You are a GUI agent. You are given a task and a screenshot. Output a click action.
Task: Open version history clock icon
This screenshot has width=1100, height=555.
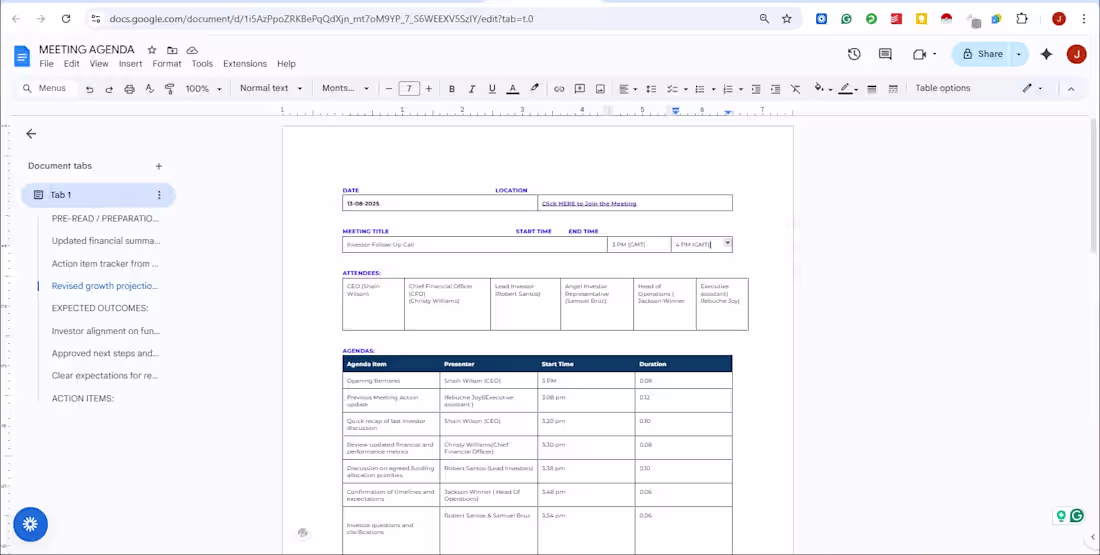(854, 54)
